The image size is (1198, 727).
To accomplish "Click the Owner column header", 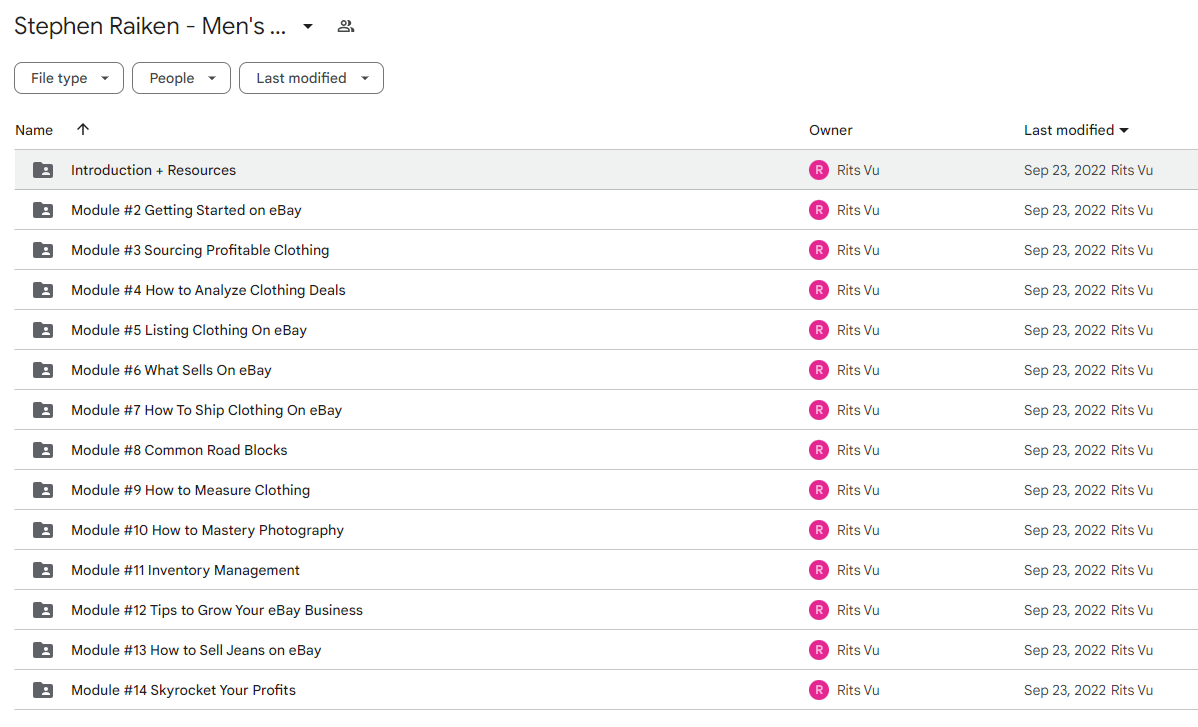I will pos(831,130).
